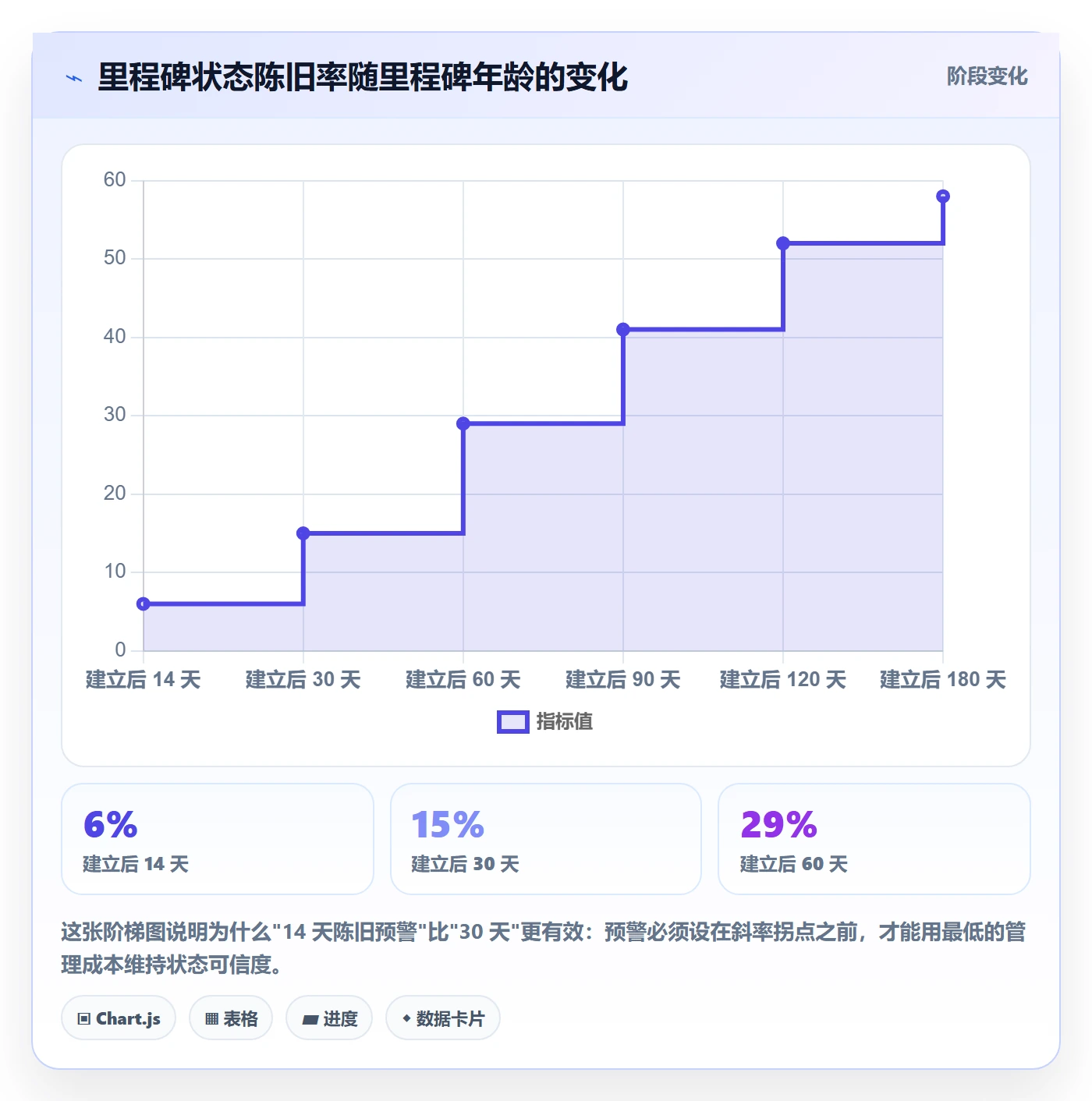Click the x-axis label 建立后 180 天
The height and width of the screenshot is (1101, 1092).
(x=943, y=680)
